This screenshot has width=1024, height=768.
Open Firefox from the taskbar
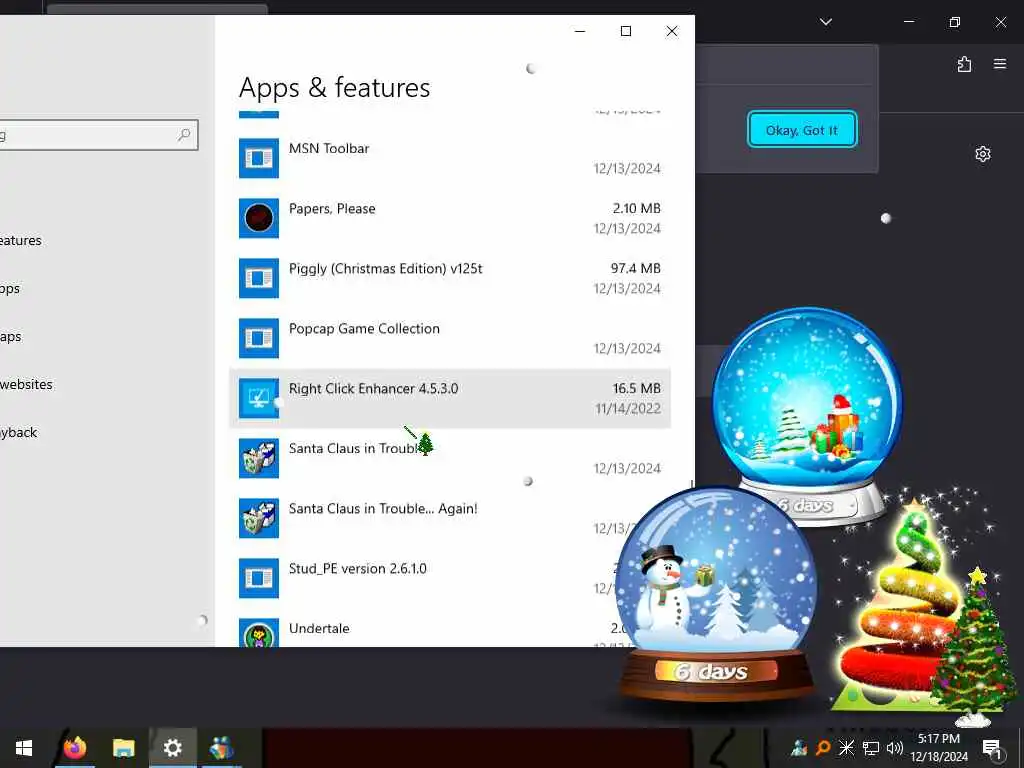(x=75, y=748)
